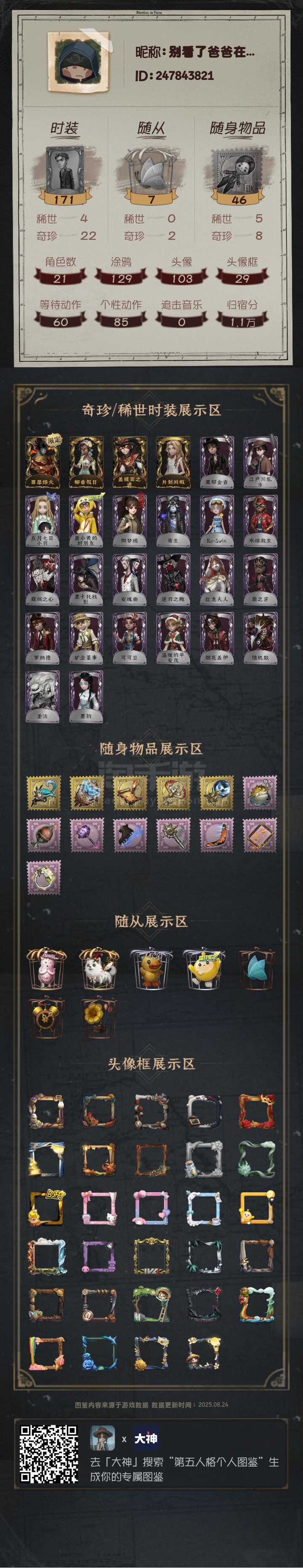Click the yellow duck pet cage
The width and height of the screenshot is (303, 1568).
pos(151,968)
